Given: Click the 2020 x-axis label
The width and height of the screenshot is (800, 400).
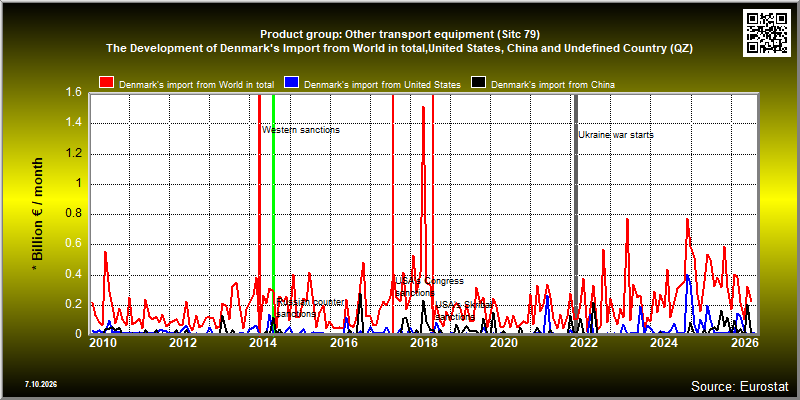Looking at the screenshot, I should click(x=503, y=343).
